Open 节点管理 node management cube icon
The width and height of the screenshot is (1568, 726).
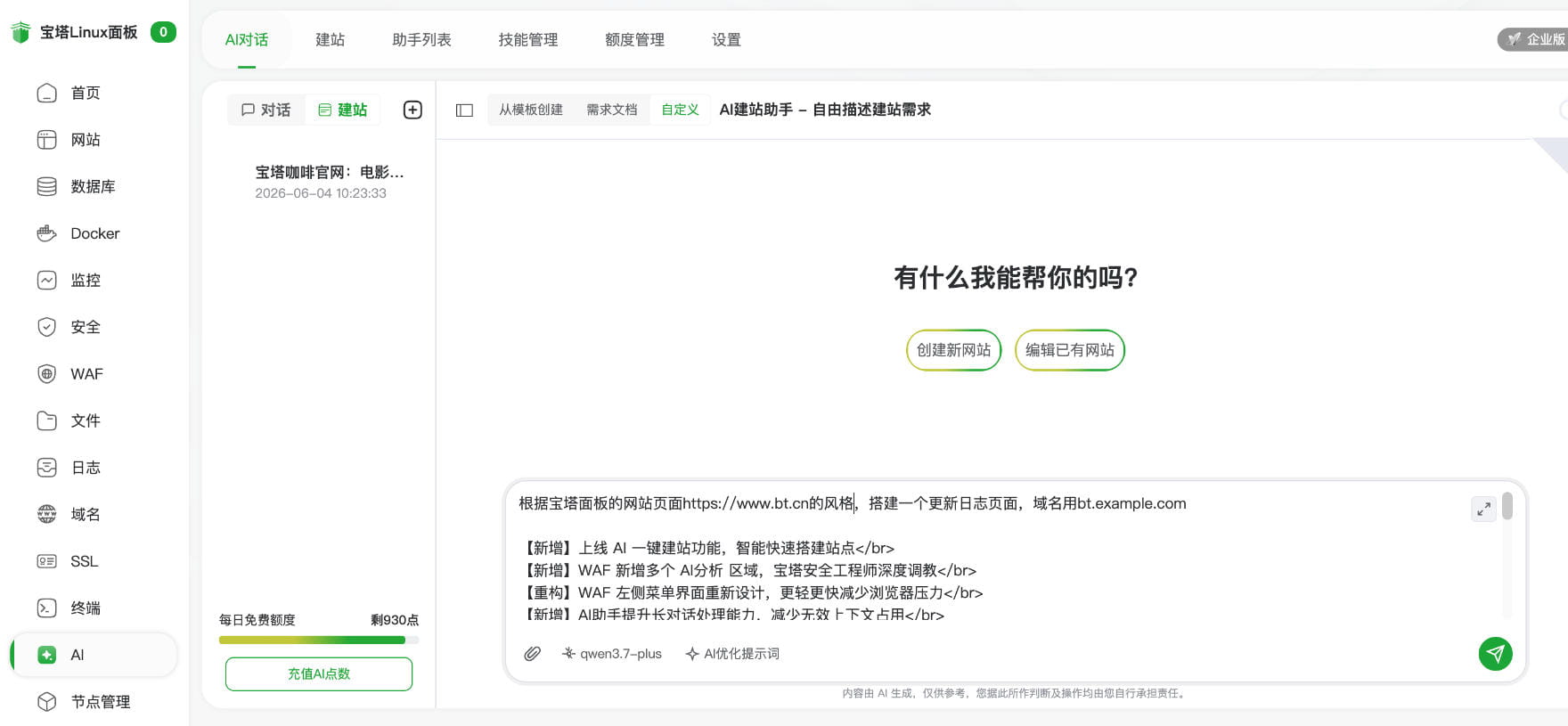[x=47, y=702]
